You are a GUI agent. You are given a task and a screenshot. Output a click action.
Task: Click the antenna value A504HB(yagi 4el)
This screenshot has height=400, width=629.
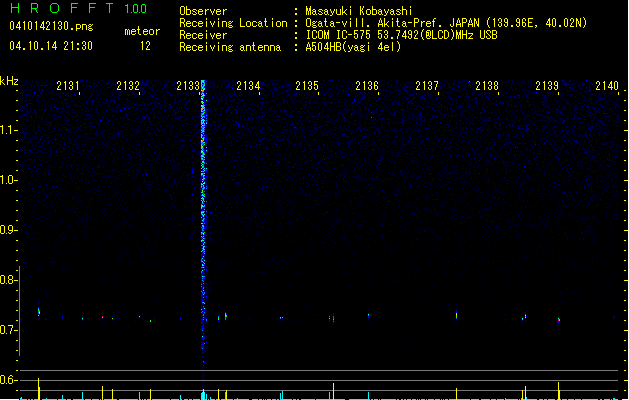pyautogui.click(x=353, y=47)
